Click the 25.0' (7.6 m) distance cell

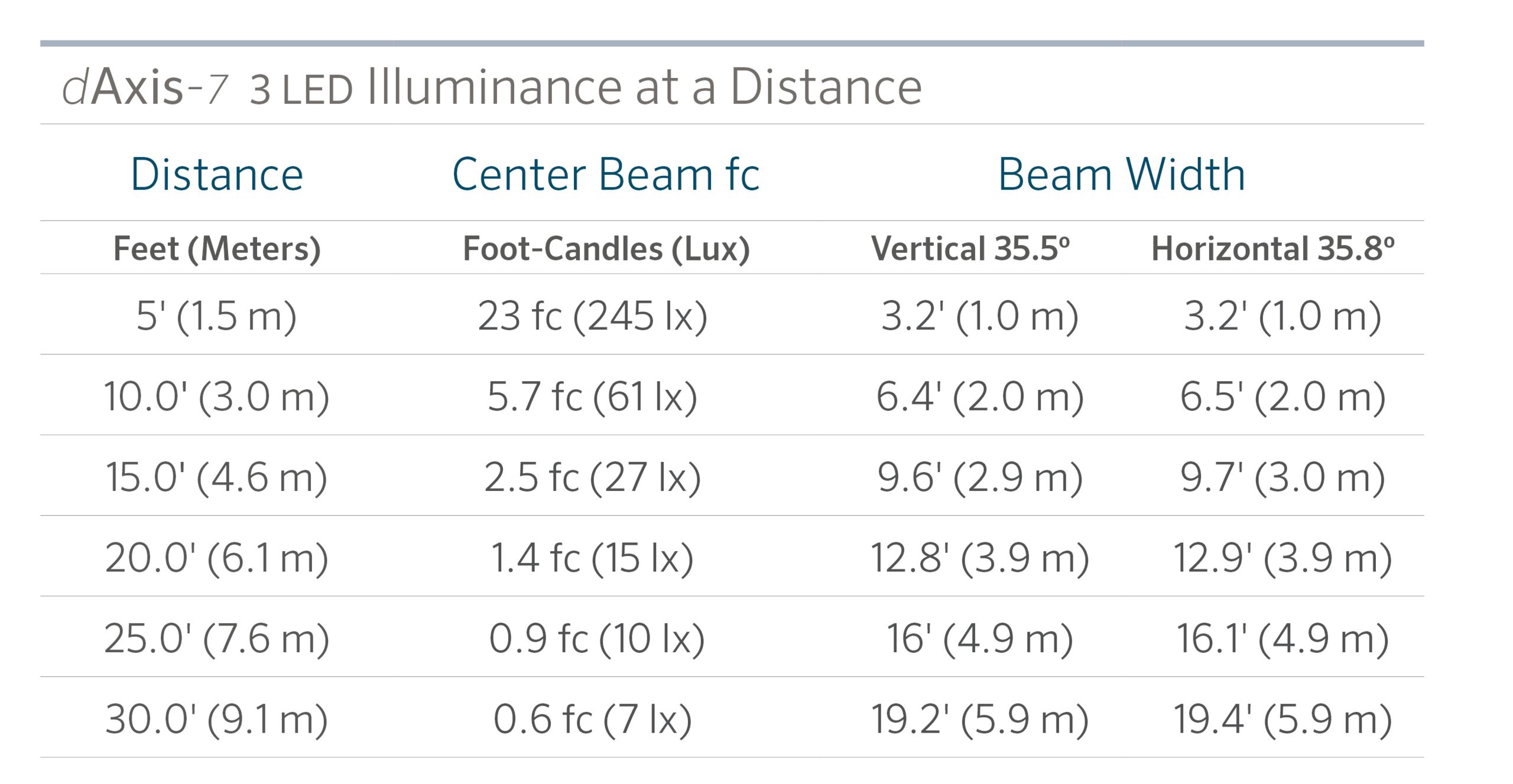tap(217, 639)
